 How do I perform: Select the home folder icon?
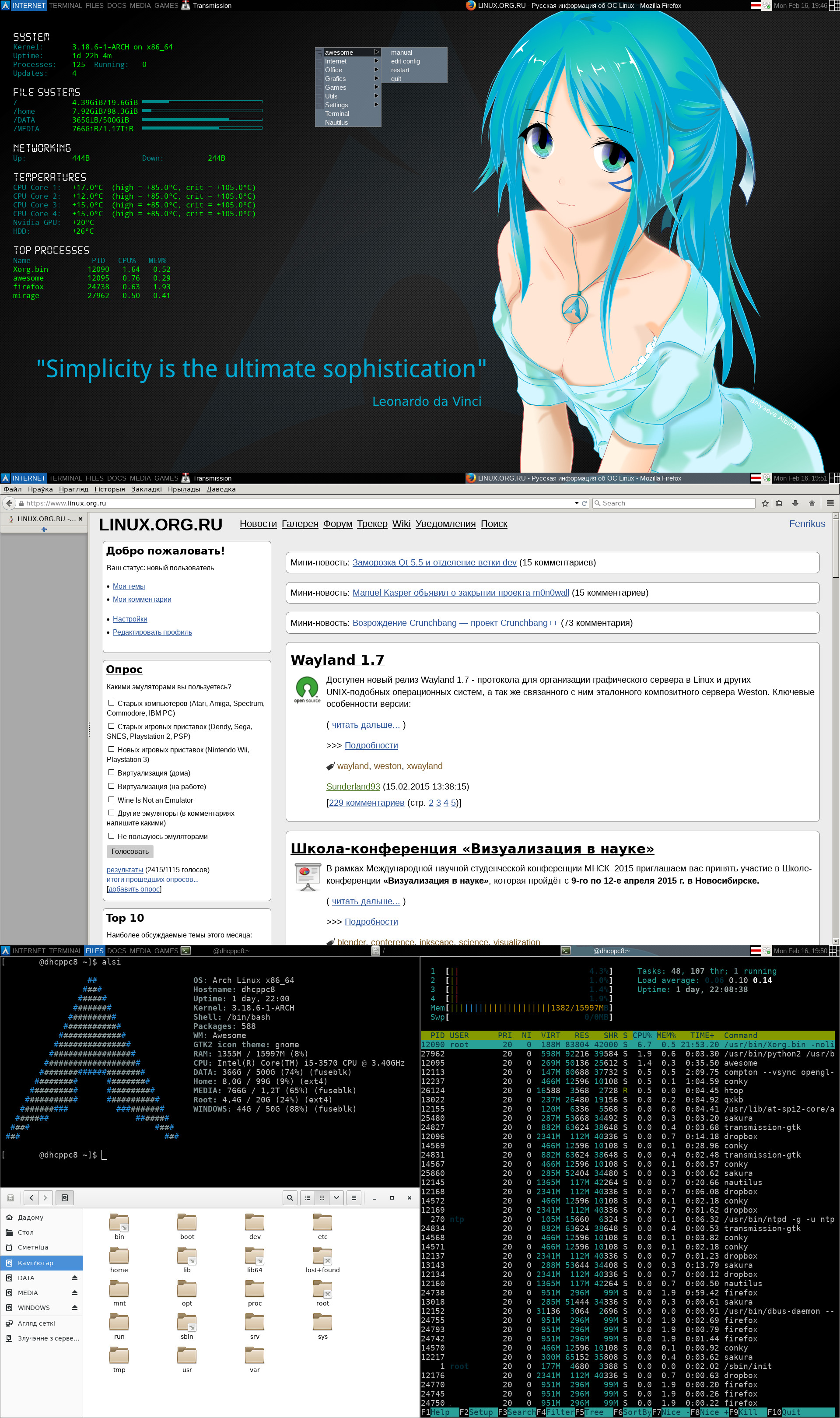pos(119,1256)
